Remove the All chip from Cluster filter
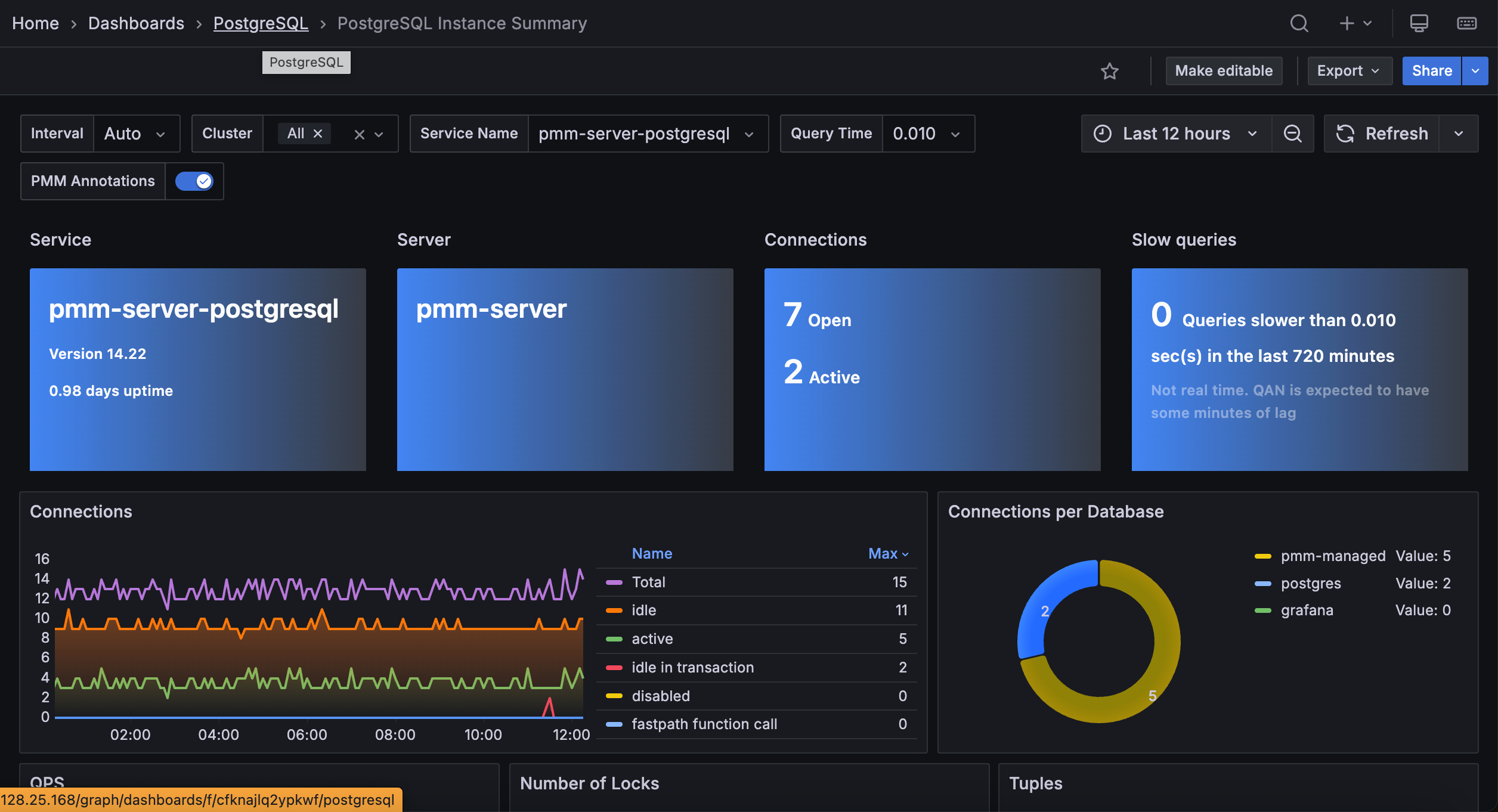This screenshot has width=1498, height=812. [x=318, y=134]
